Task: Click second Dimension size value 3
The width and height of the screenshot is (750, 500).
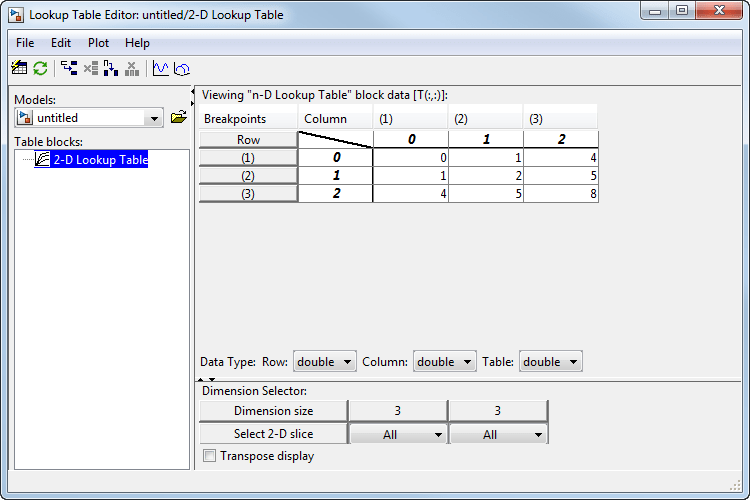Action: coord(497,411)
